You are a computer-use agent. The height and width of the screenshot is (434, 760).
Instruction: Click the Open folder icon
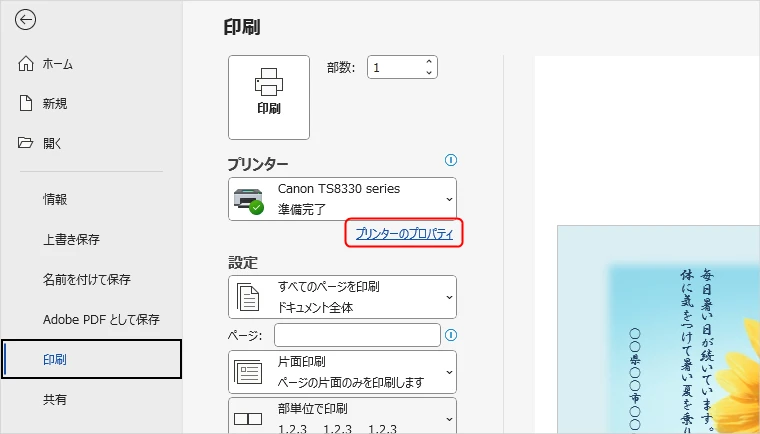tap(25, 143)
